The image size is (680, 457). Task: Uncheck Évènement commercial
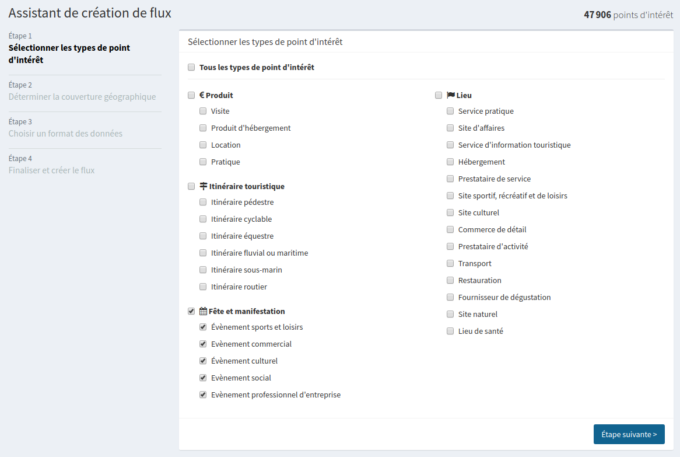click(x=203, y=344)
